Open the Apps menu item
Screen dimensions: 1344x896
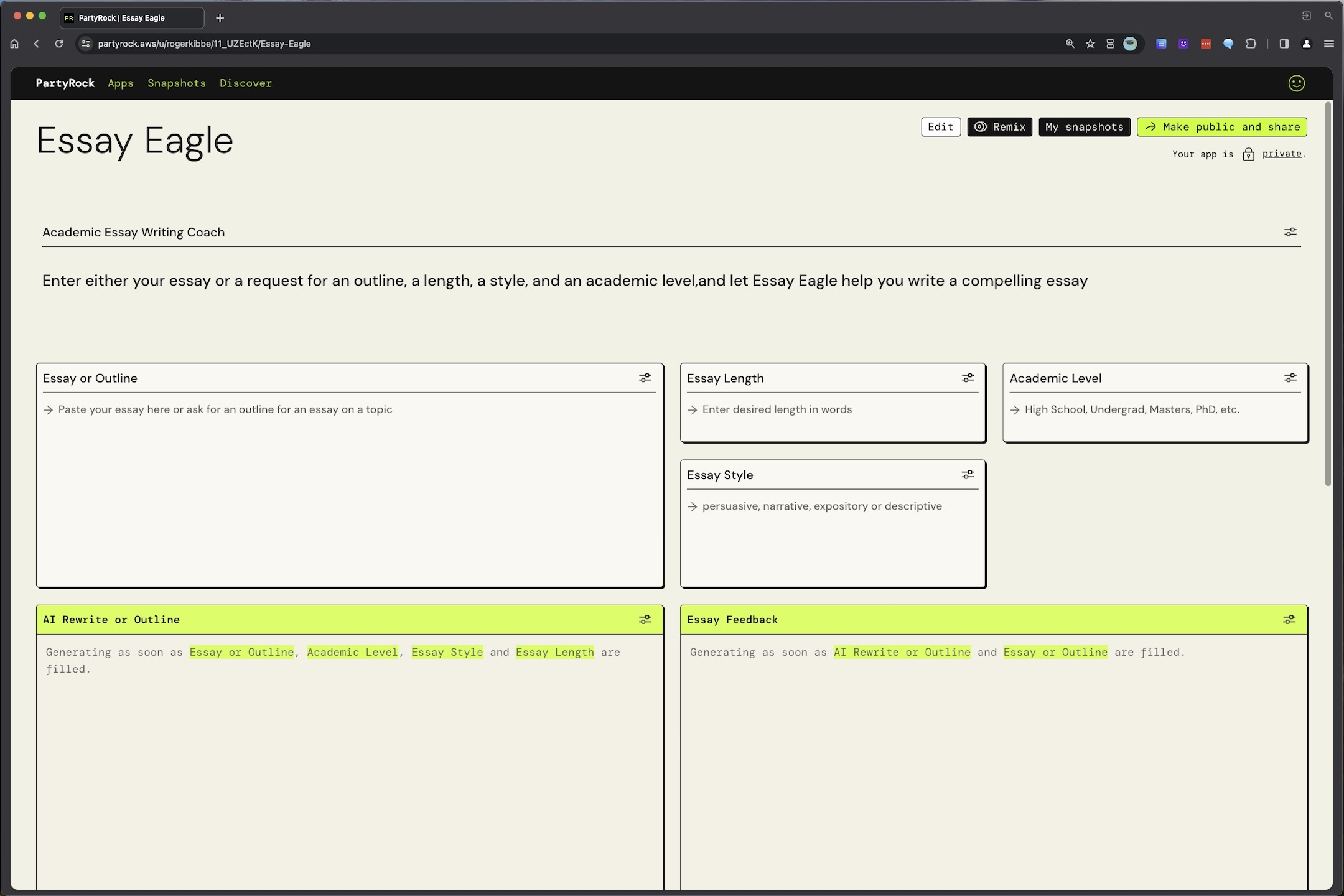click(120, 83)
